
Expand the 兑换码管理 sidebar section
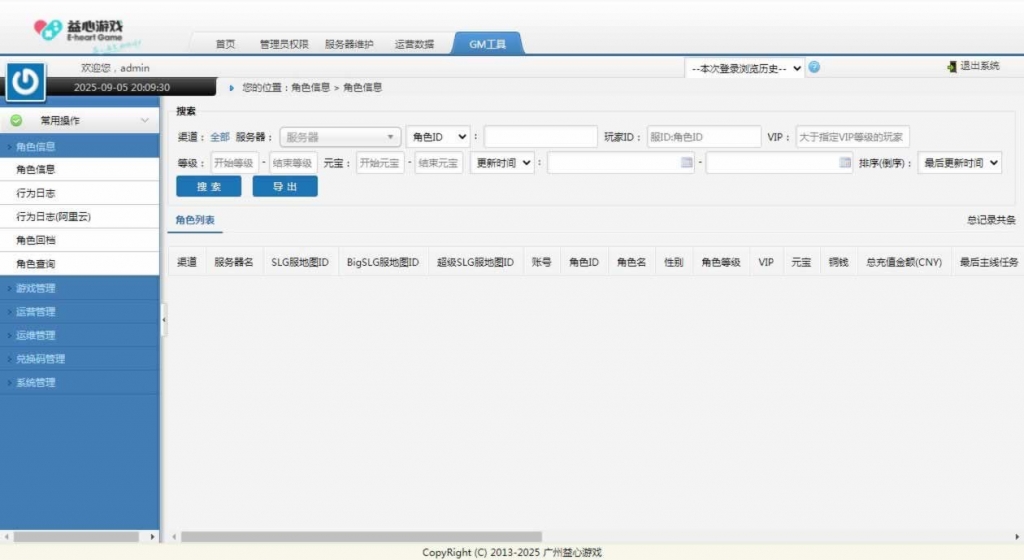[40, 359]
